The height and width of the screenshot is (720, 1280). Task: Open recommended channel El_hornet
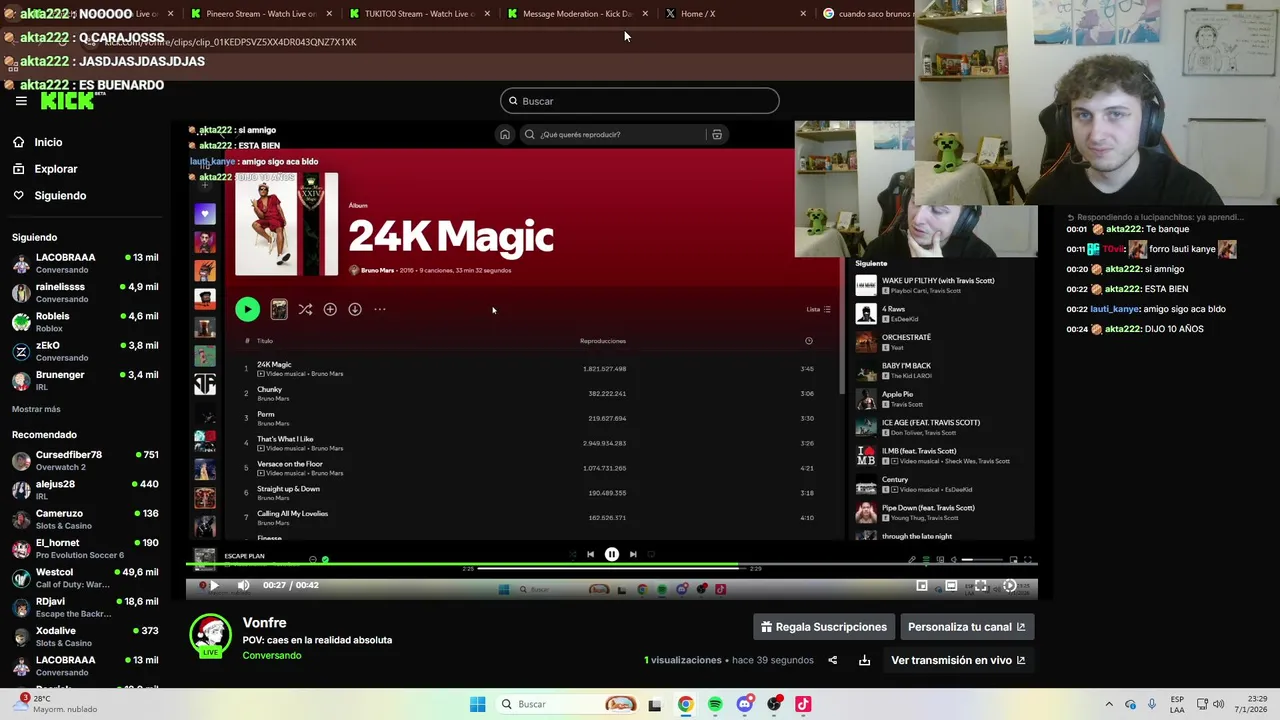click(x=85, y=549)
